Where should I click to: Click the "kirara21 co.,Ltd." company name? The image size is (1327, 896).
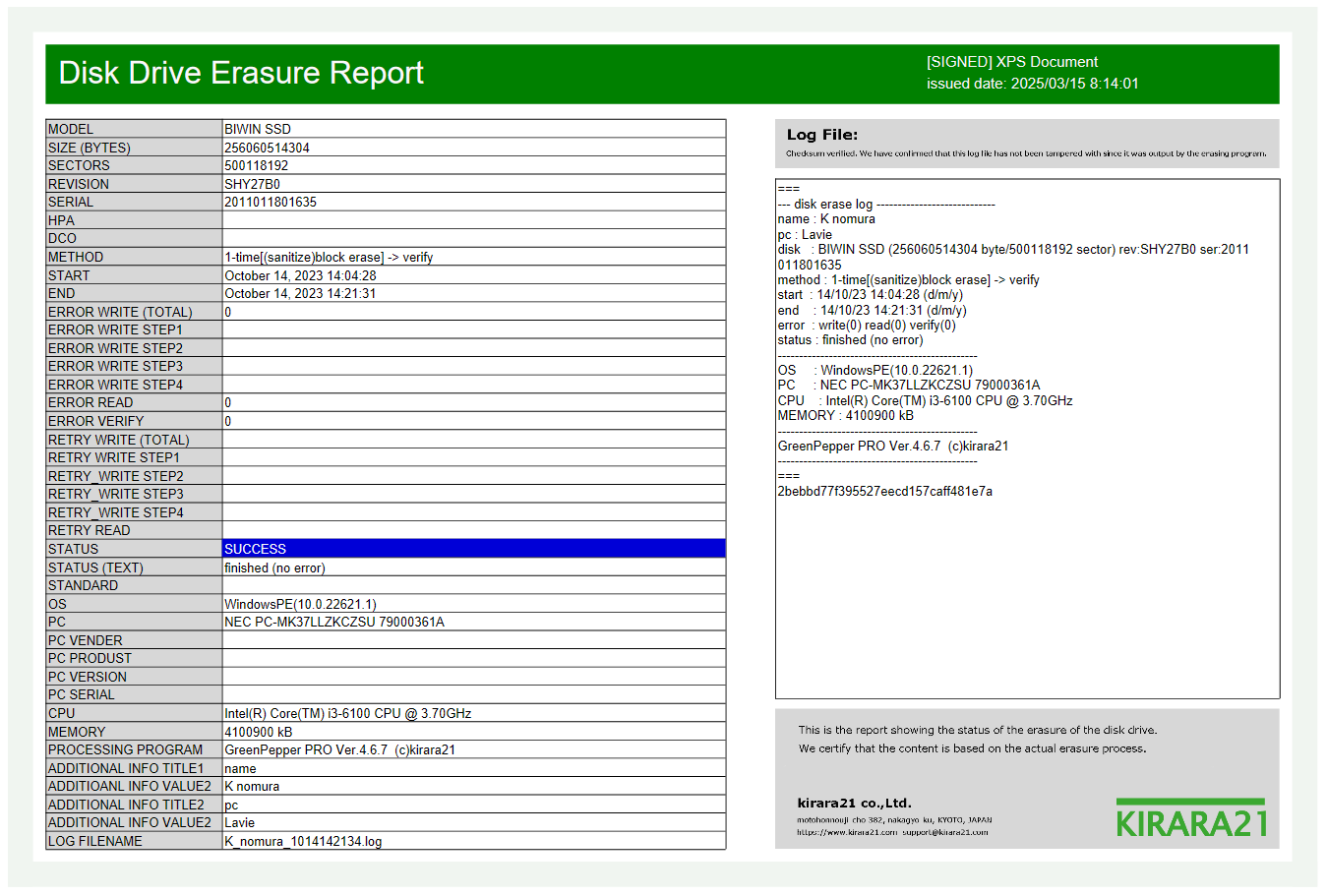(855, 803)
